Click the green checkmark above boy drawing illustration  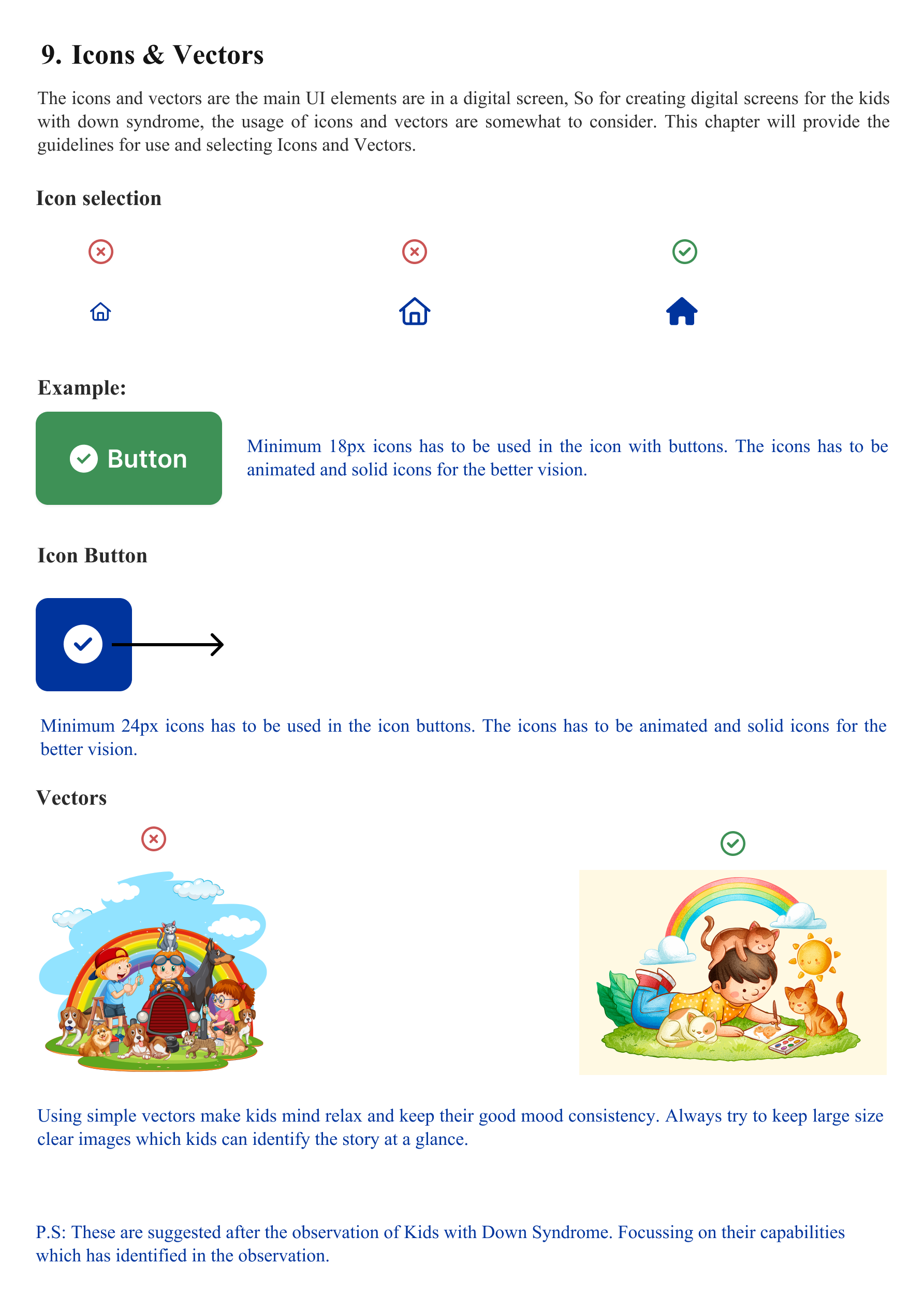(733, 843)
